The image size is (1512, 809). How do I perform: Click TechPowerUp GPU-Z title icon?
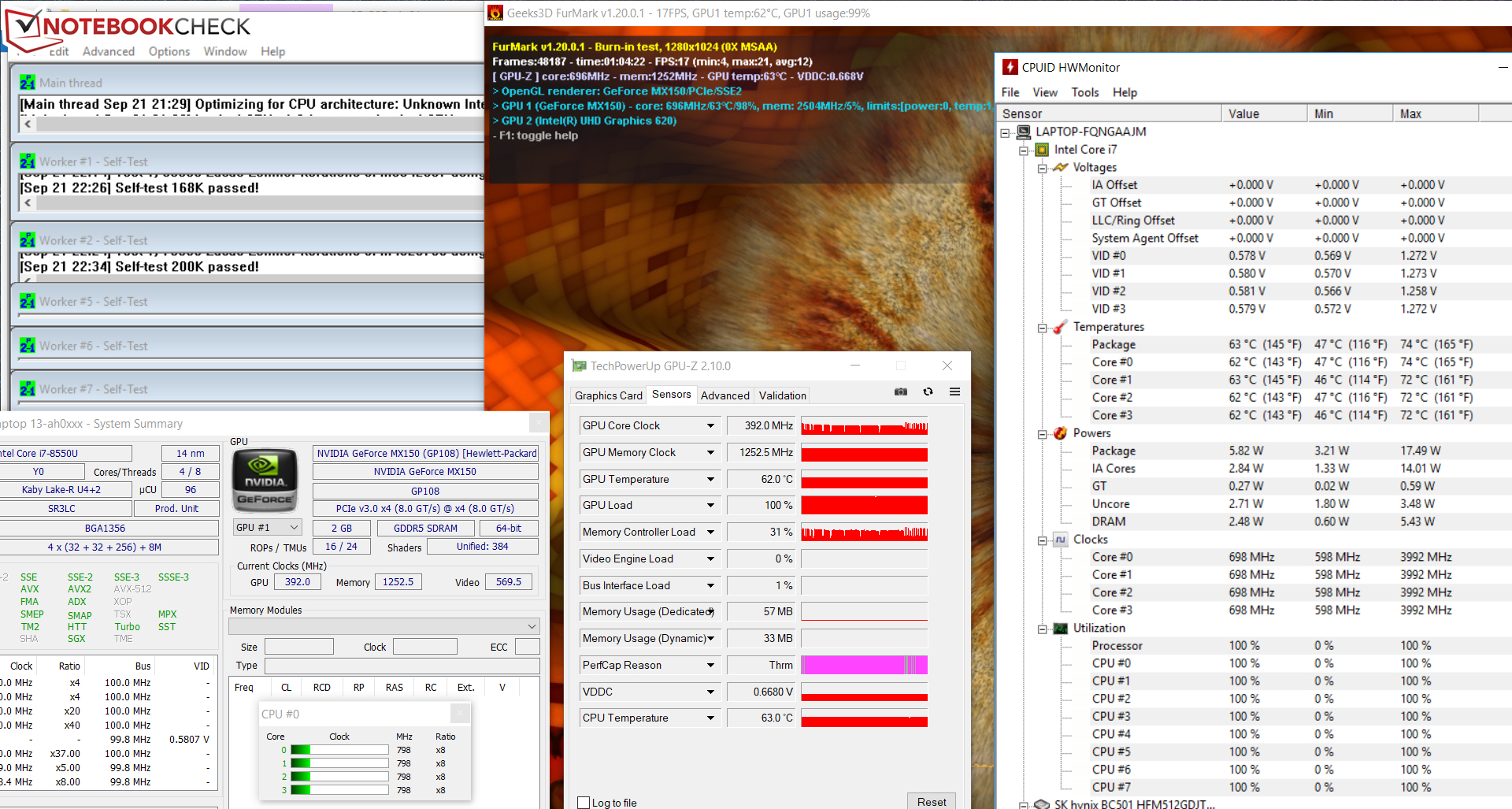(x=580, y=366)
